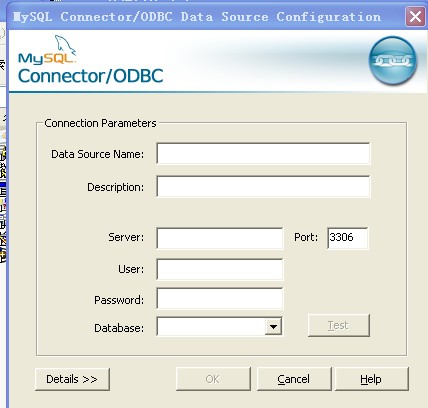The height and width of the screenshot is (408, 428).
Task: Click the Connection Parameters group label
Action: 100,123
